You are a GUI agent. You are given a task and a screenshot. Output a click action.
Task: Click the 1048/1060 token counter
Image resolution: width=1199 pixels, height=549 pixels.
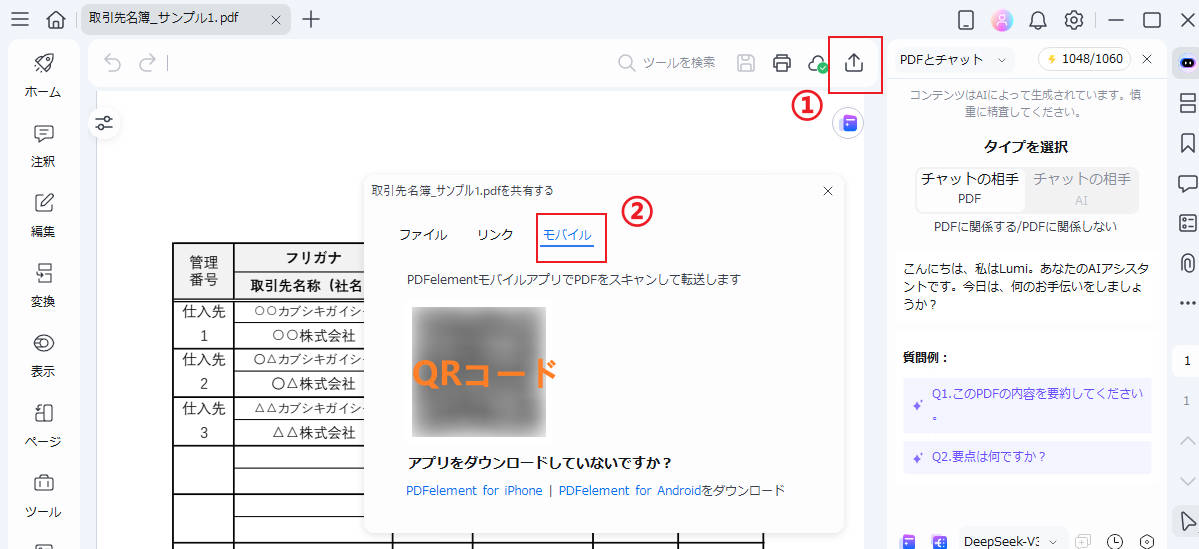pyautogui.click(x=1084, y=60)
